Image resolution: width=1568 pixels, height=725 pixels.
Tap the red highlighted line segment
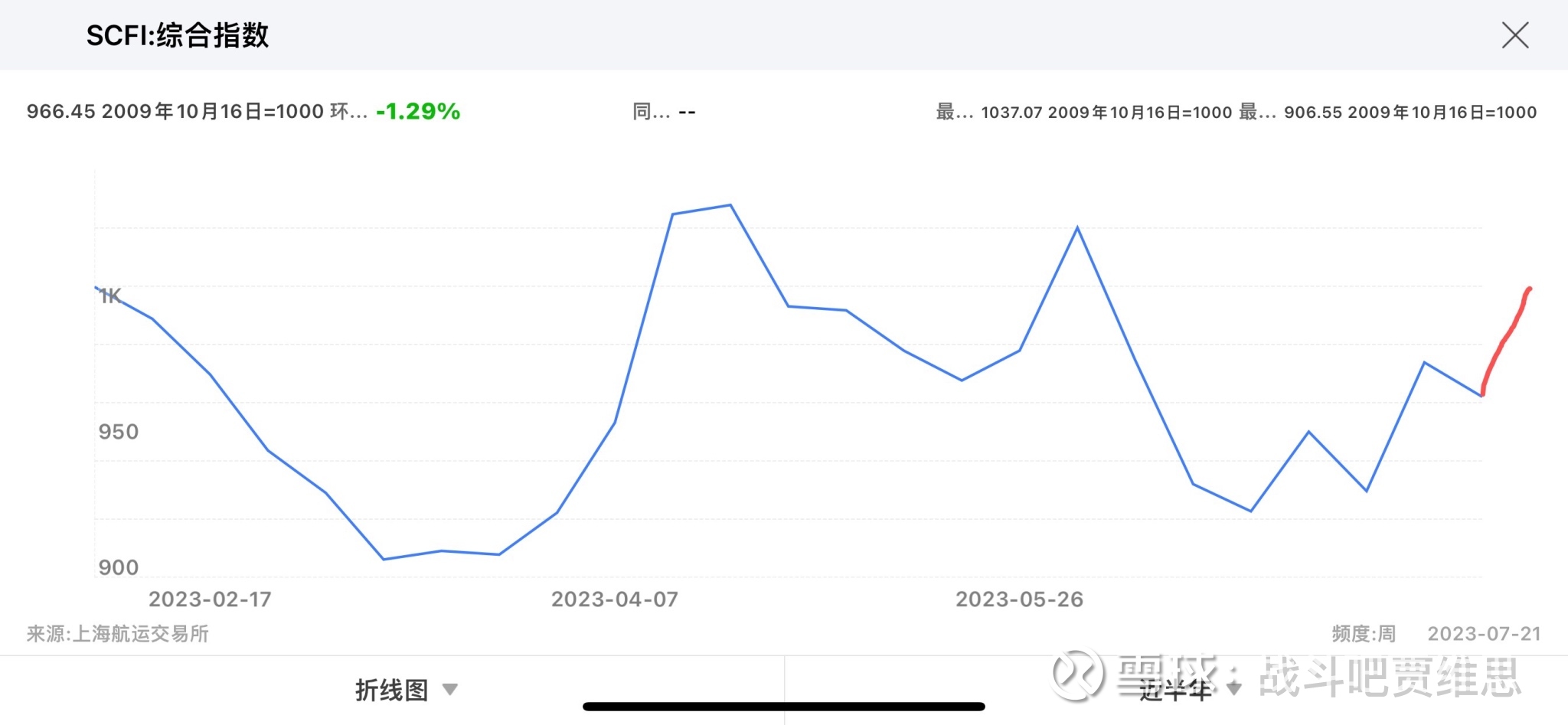tap(1505, 339)
